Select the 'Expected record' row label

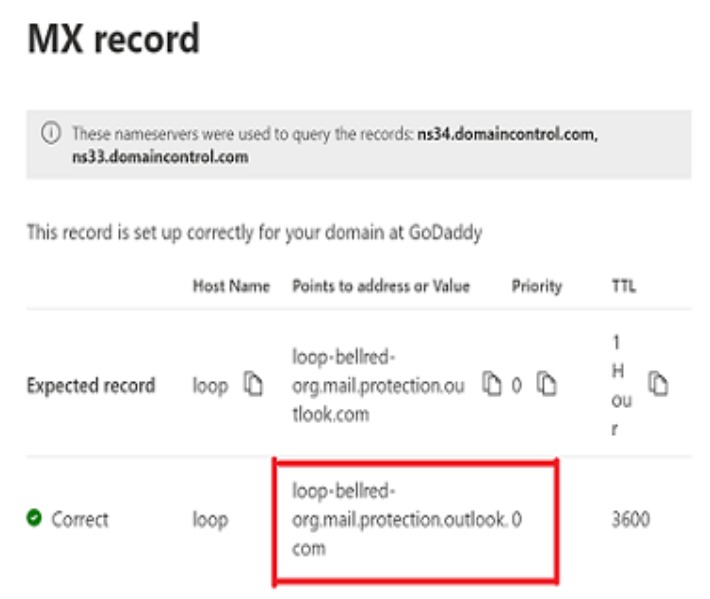91,385
